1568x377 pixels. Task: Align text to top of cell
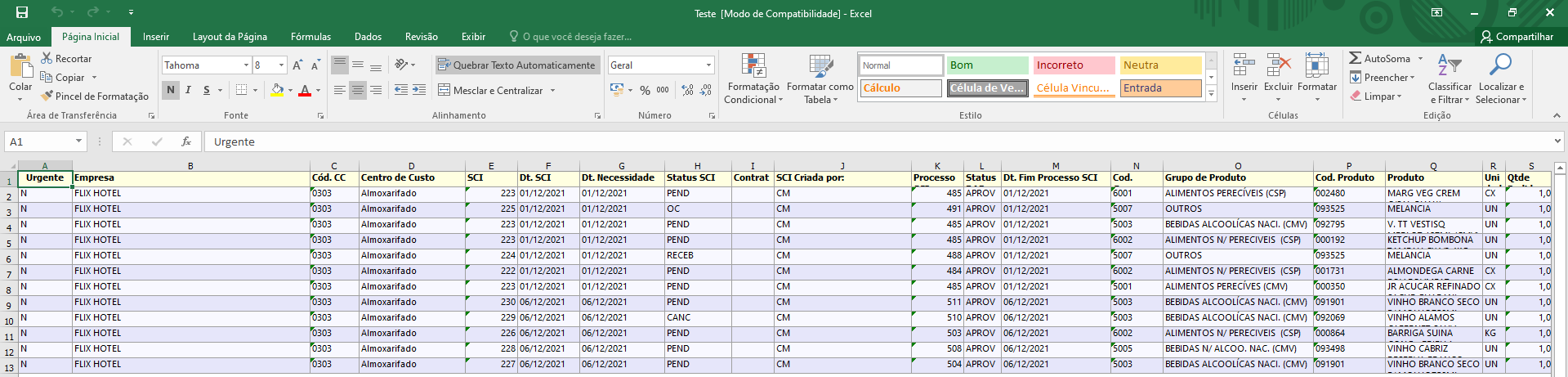click(x=340, y=65)
